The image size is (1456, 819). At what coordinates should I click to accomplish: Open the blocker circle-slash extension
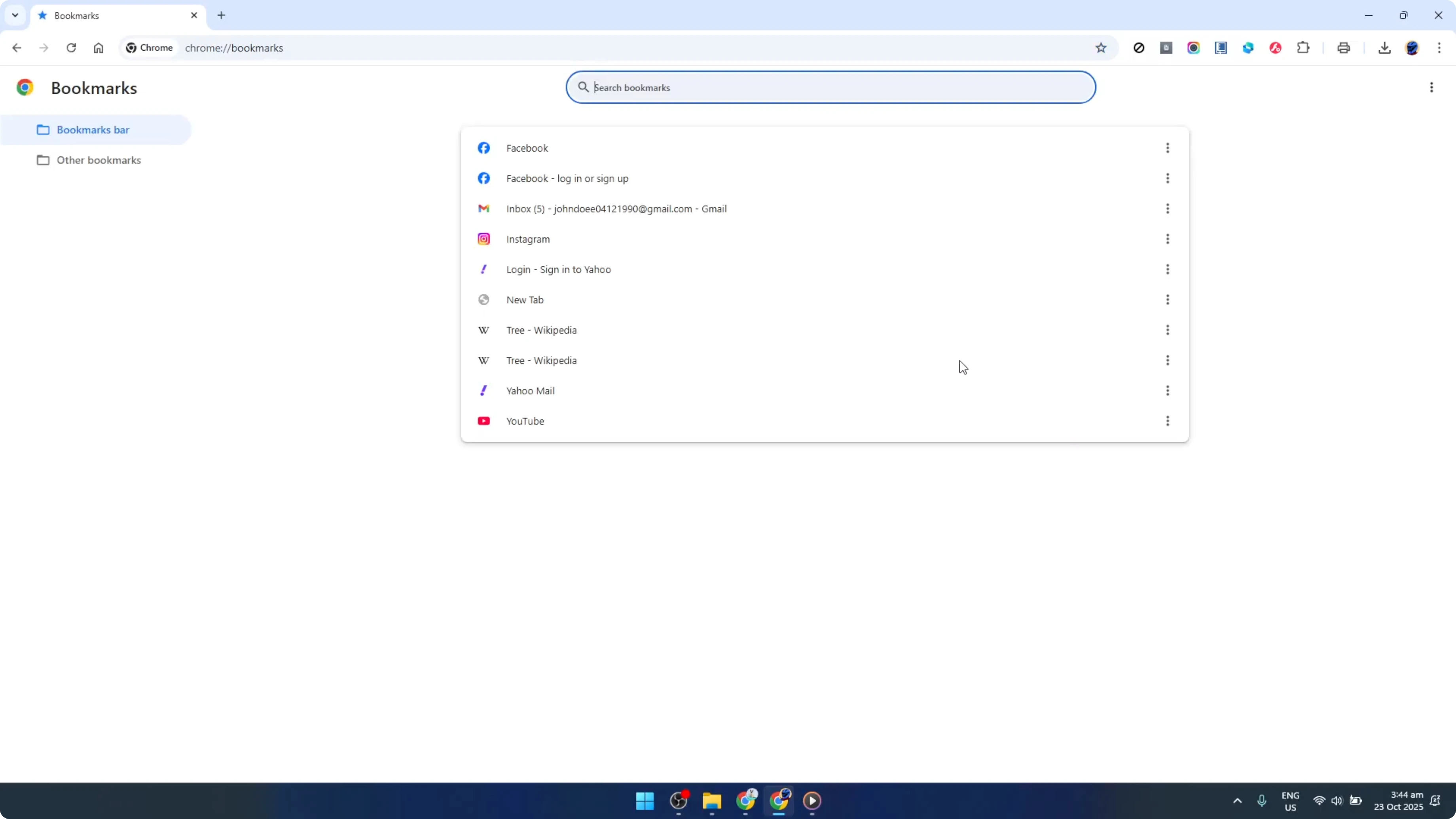[x=1139, y=48]
